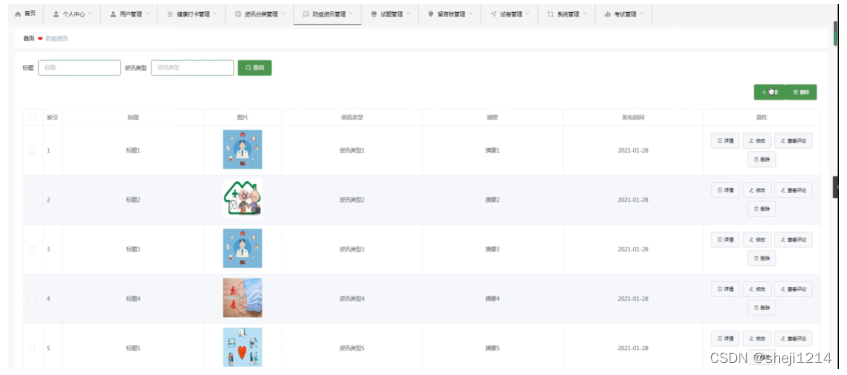
Task: Expand the 健康打卡管理 dropdown chevron
Action: coord(216,14)
